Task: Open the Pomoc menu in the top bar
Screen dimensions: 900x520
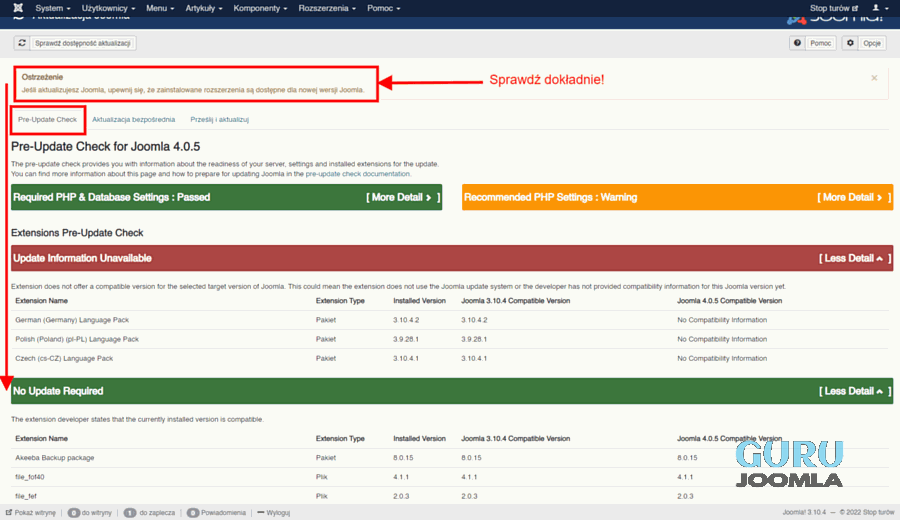Action: point(383,8)
